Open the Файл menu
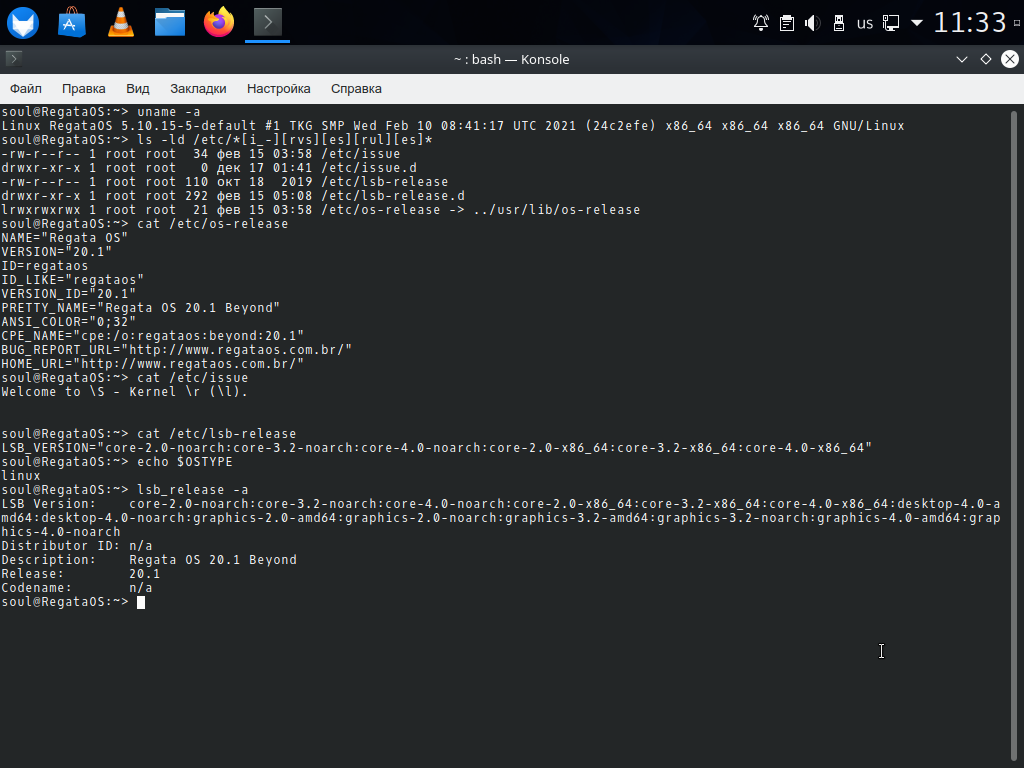Image resolution: width=1024 pixels, height=768 pixels. coord(25,89)
